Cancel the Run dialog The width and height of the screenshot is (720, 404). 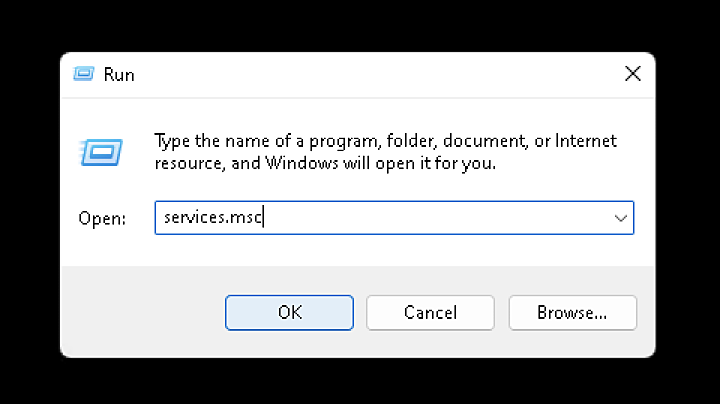click(x=430, y=312)
